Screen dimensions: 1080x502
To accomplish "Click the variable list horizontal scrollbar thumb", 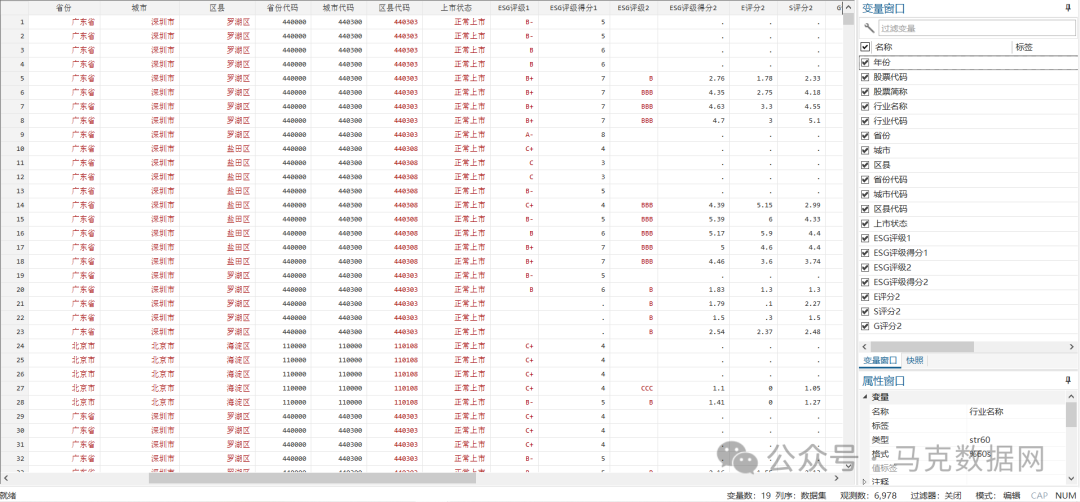I will tap(922, 346).
